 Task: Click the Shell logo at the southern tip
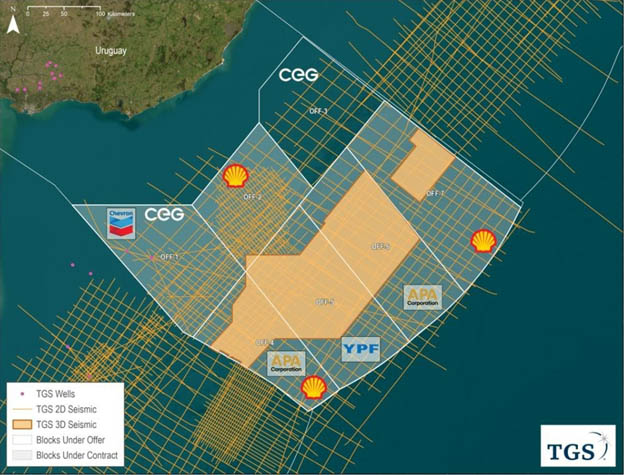pyautogui.click(x=314, y=387)
